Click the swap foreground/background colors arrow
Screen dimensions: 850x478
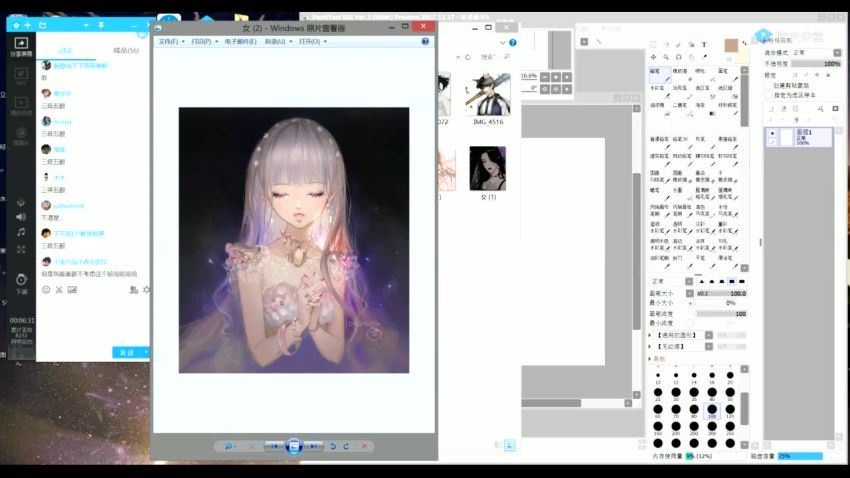pos(744,43)
